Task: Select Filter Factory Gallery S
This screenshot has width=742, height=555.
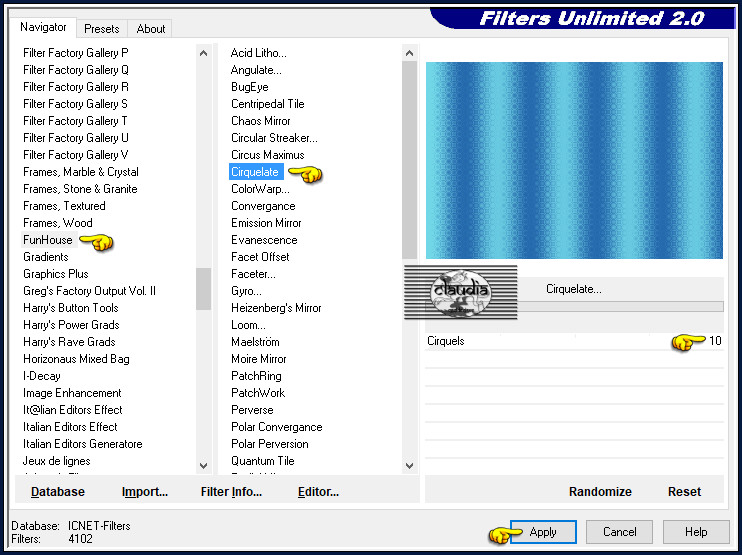Action: [x=75, y=104]
